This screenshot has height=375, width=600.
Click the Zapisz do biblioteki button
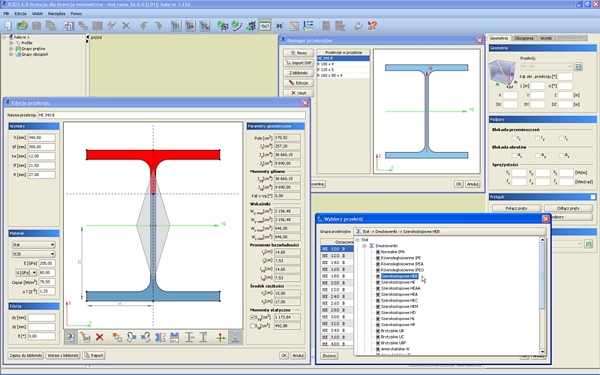coord(26,355)
